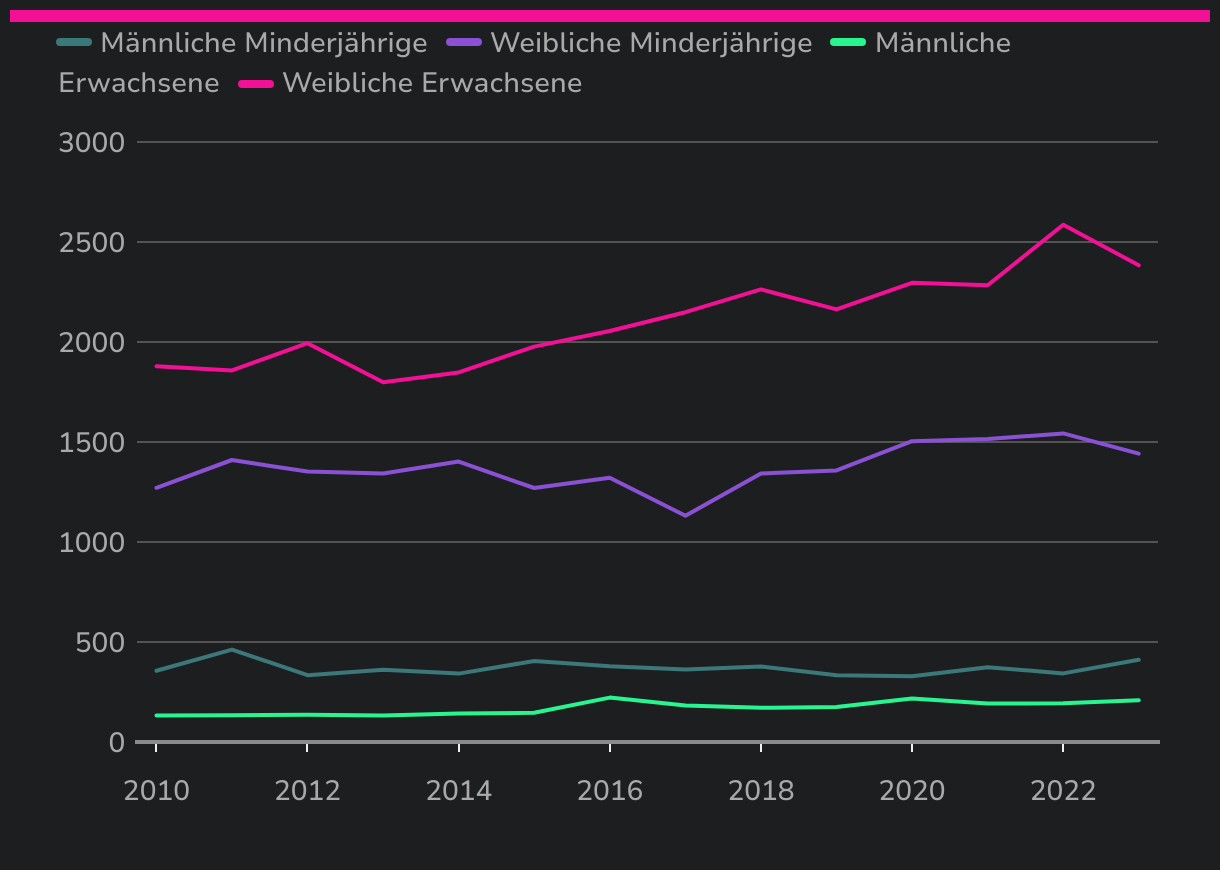
Task: Click the 2010 x-axis label
Action: (x=156, y=791)
